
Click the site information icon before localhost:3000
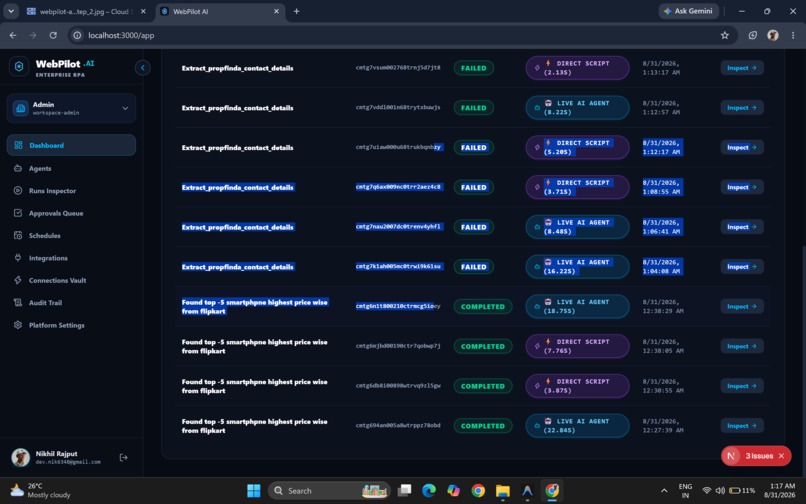pyautogui.click(x=77, y=35)
